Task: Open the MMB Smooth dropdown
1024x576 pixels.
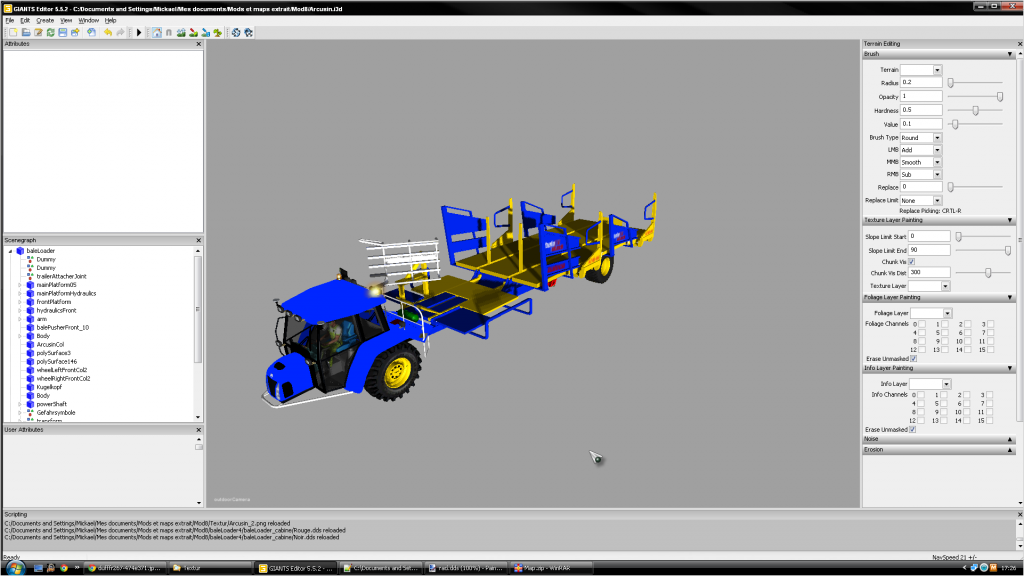Action: (937, 162)
